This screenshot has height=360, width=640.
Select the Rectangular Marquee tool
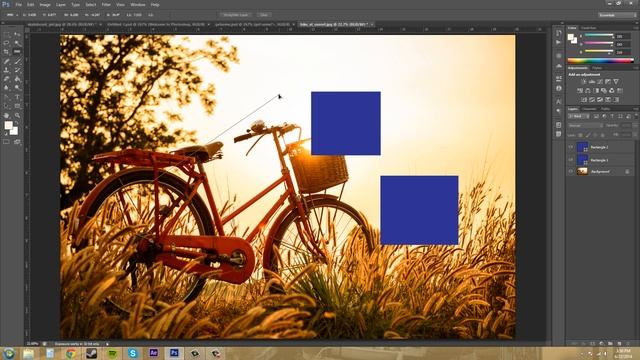tap(7, 35)
